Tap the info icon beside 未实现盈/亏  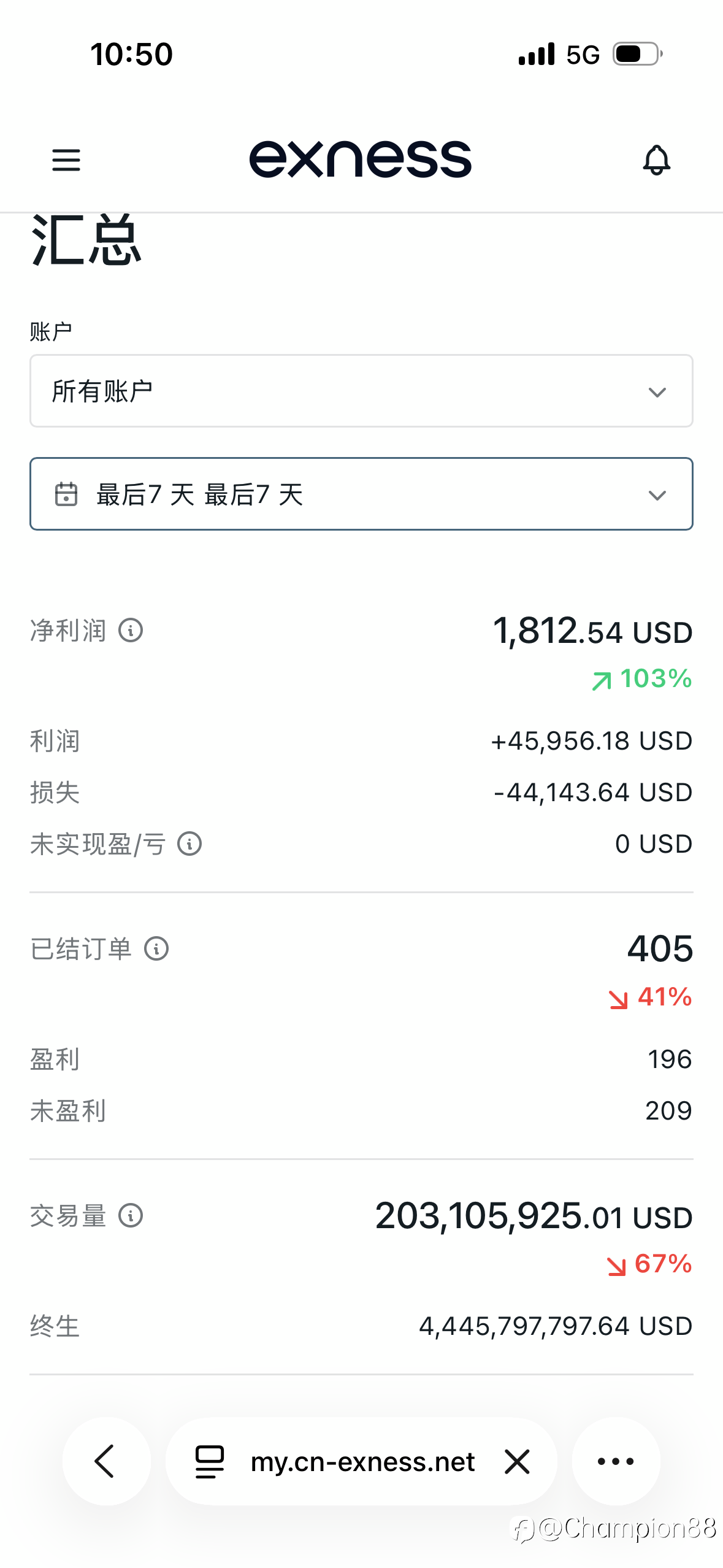coord(189,844)
